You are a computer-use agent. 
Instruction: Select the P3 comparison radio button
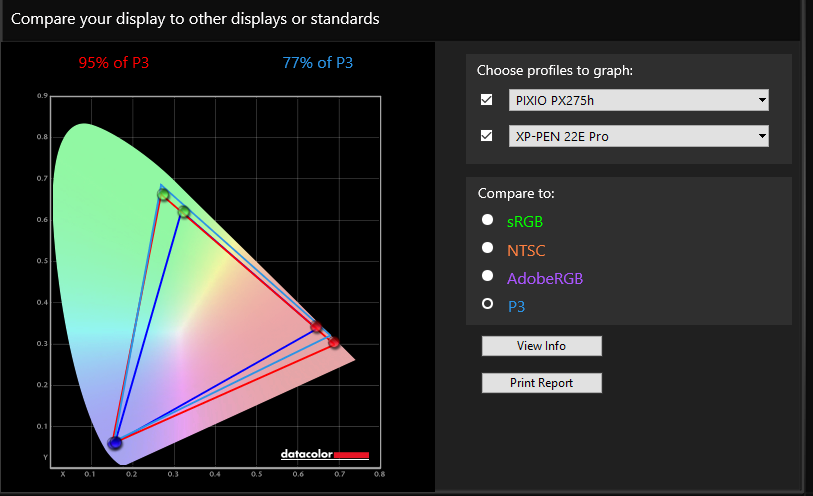coord(487,304)
